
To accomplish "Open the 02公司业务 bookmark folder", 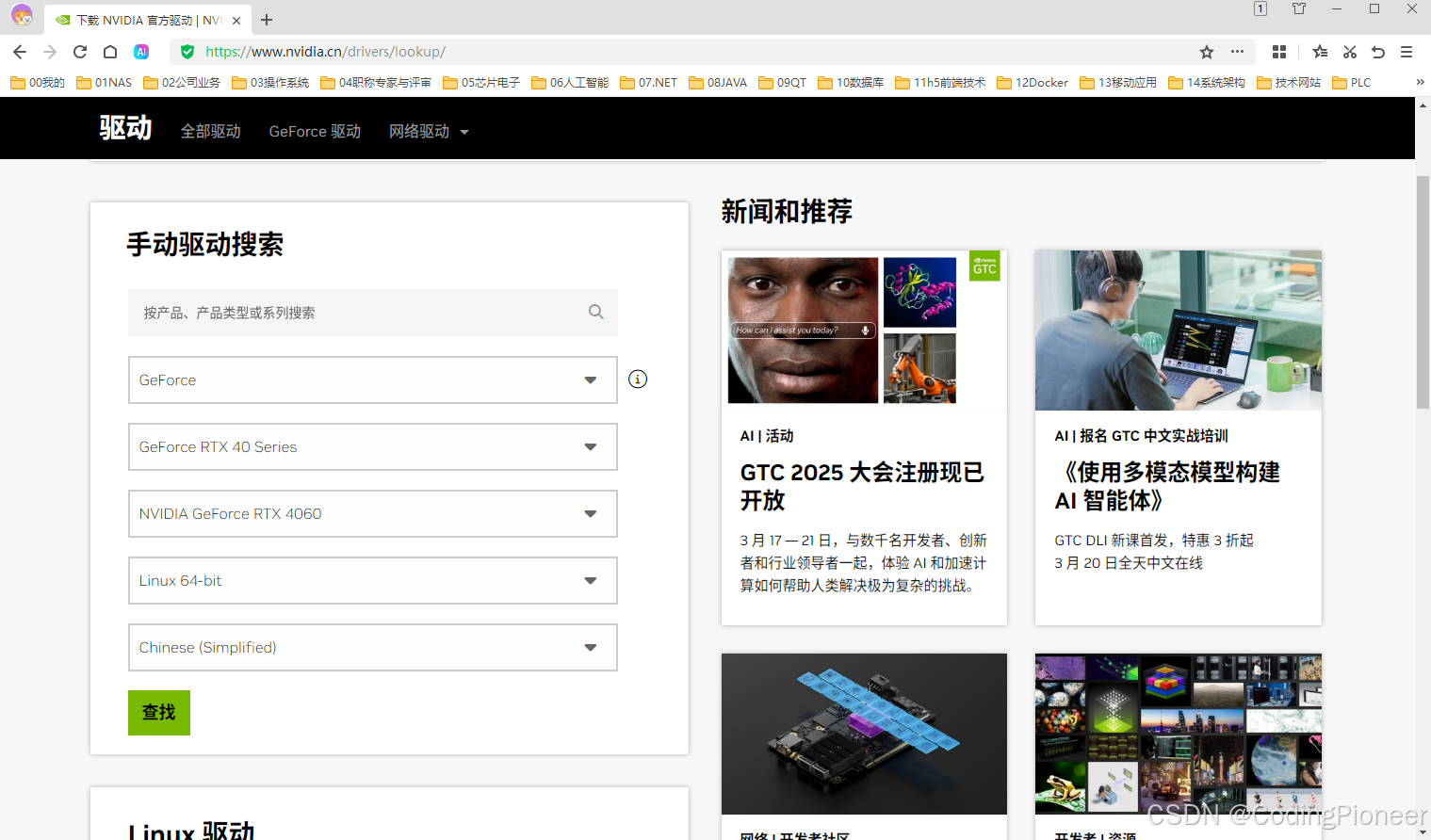I will pos(182,83).
